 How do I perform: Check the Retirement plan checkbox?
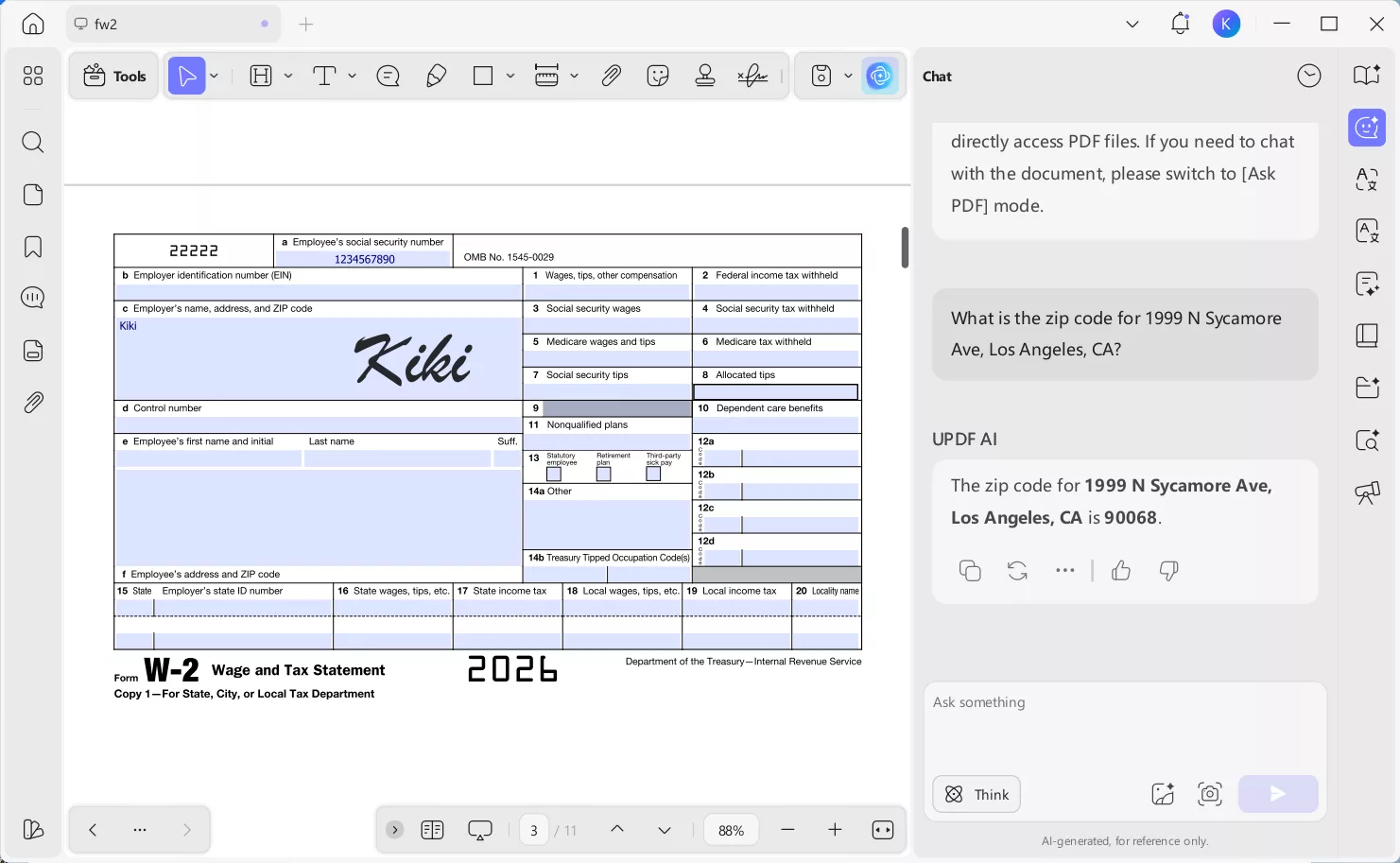tap(603, 474)
